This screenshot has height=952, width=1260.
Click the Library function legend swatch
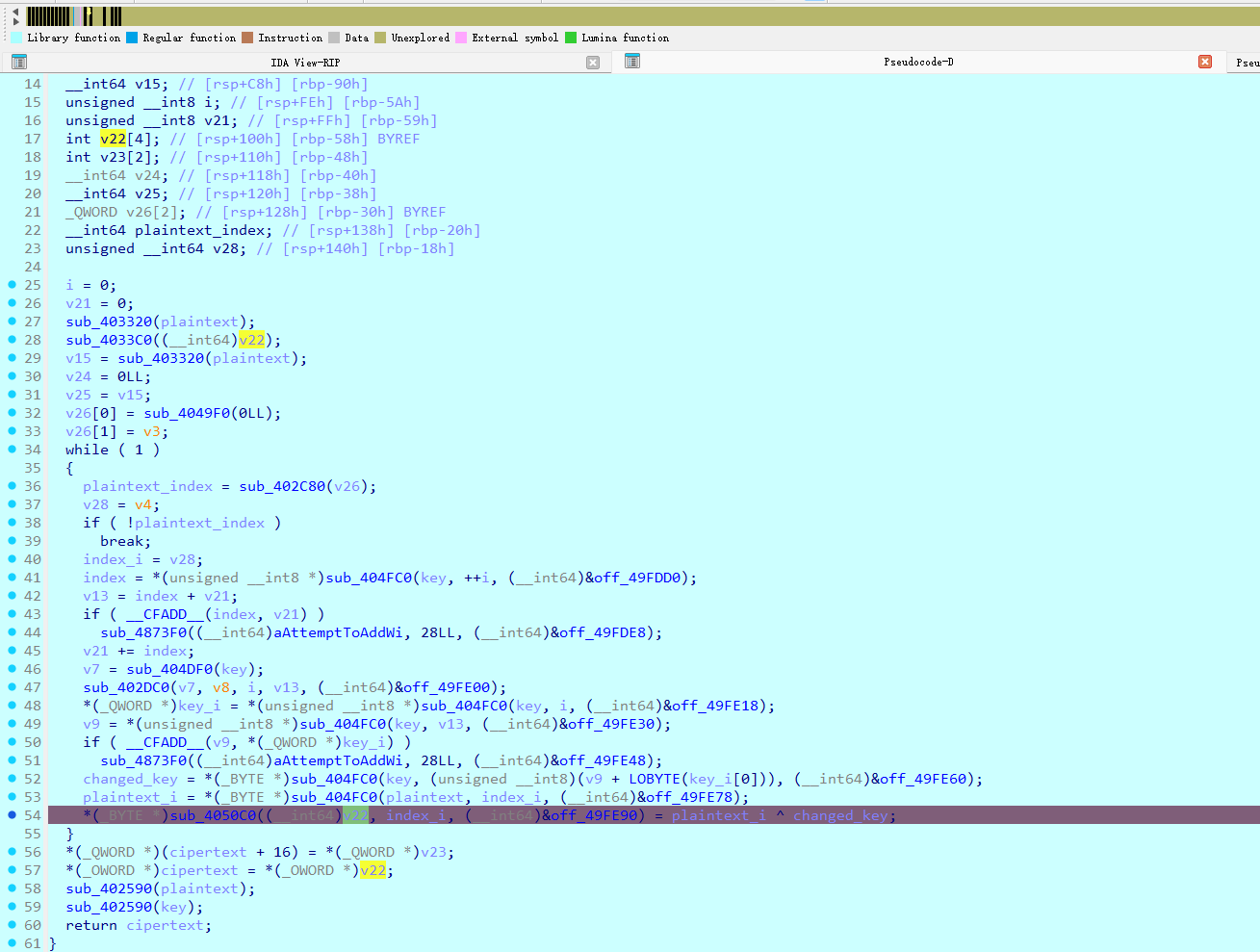(16, 38)
